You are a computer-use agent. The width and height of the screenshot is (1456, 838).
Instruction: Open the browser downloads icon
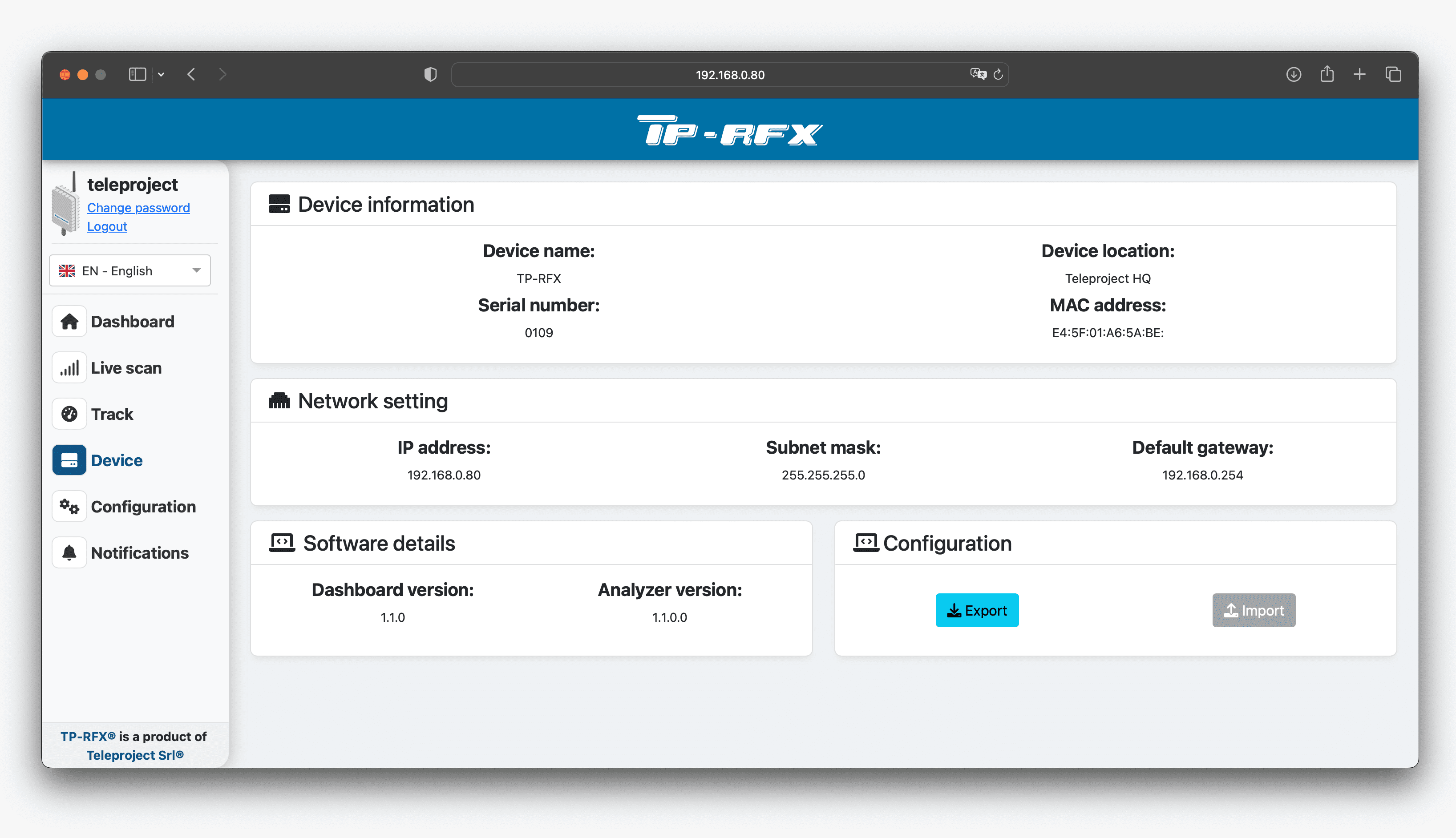tap(1294, 74)
